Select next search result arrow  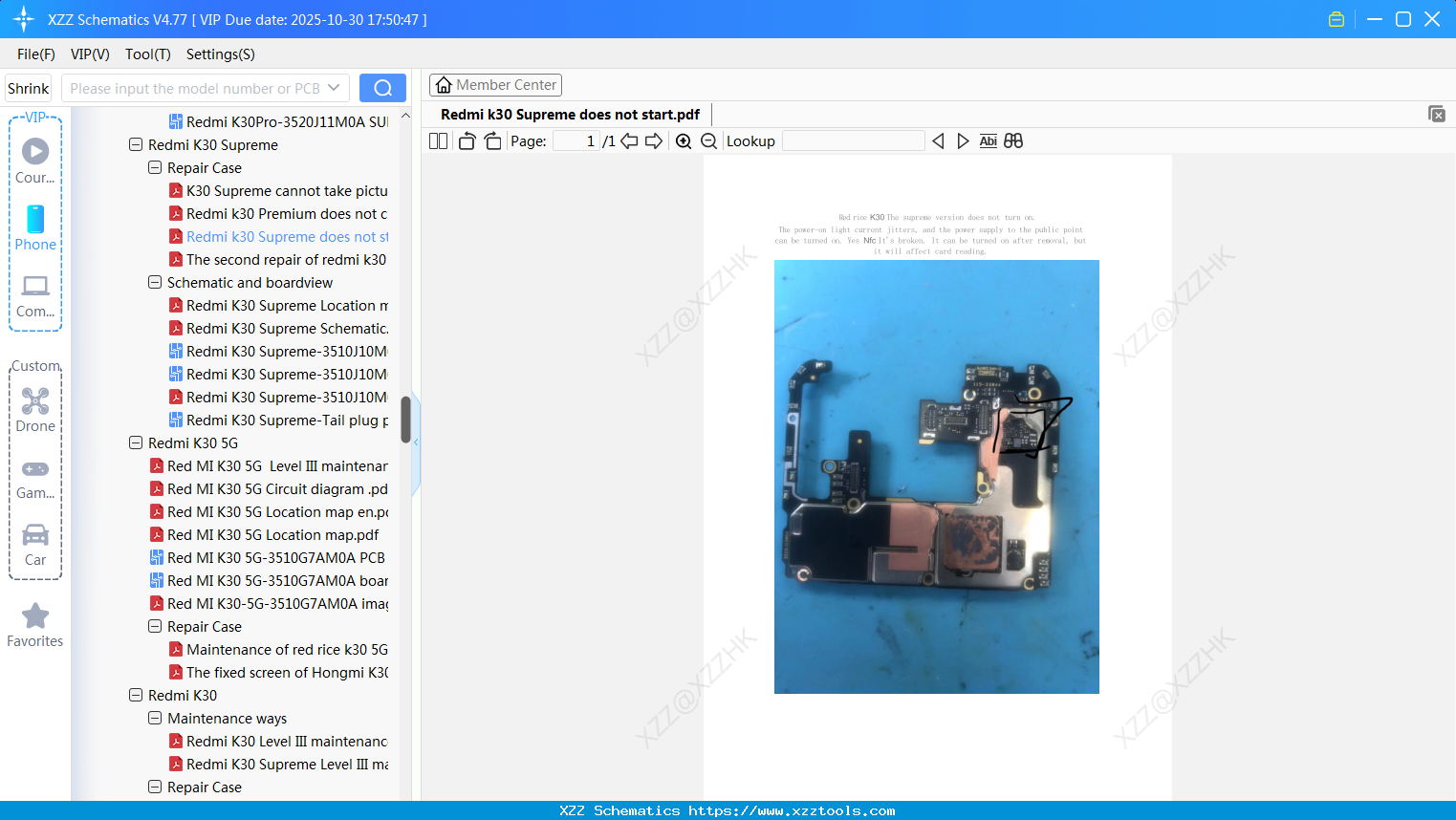963,140
